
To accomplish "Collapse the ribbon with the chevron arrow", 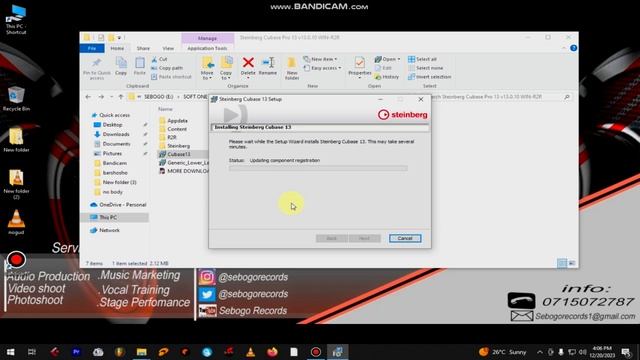I will tap(564, 48).
